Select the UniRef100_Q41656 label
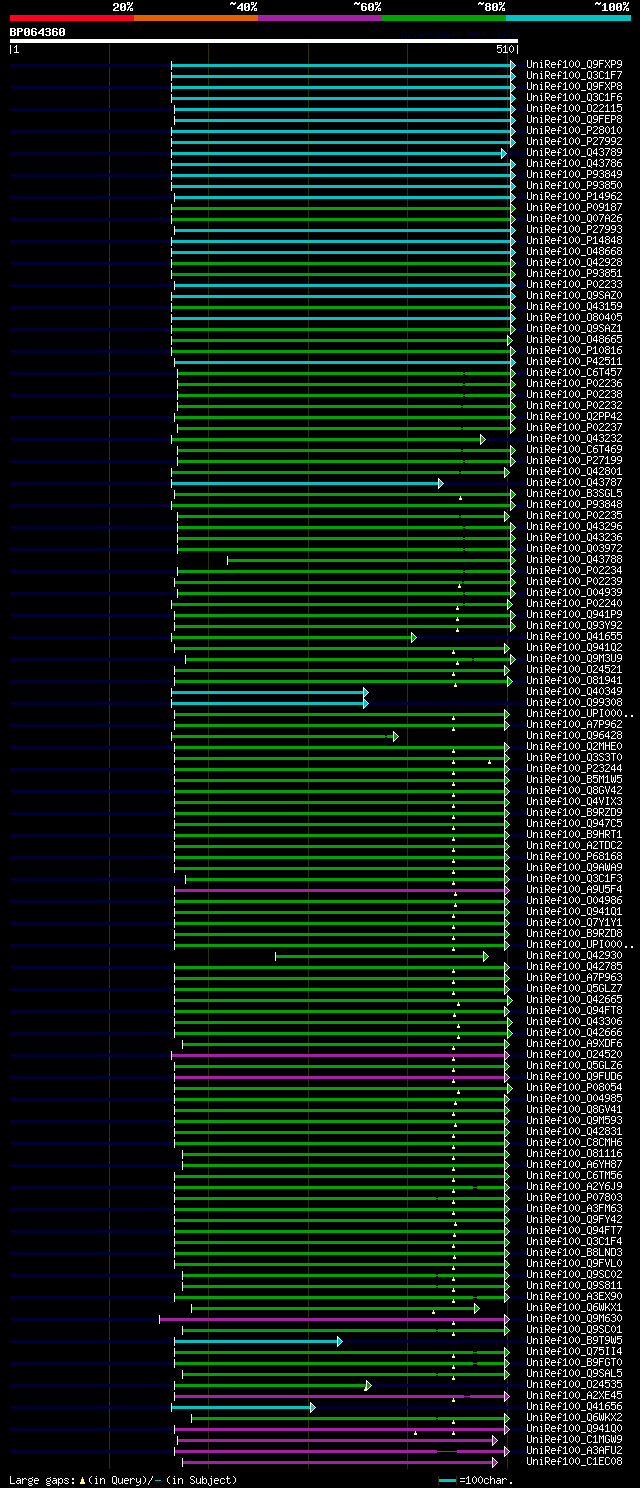Image resolution: width=640 pixels, height=1488 pixels. (x=574, y=1407)
